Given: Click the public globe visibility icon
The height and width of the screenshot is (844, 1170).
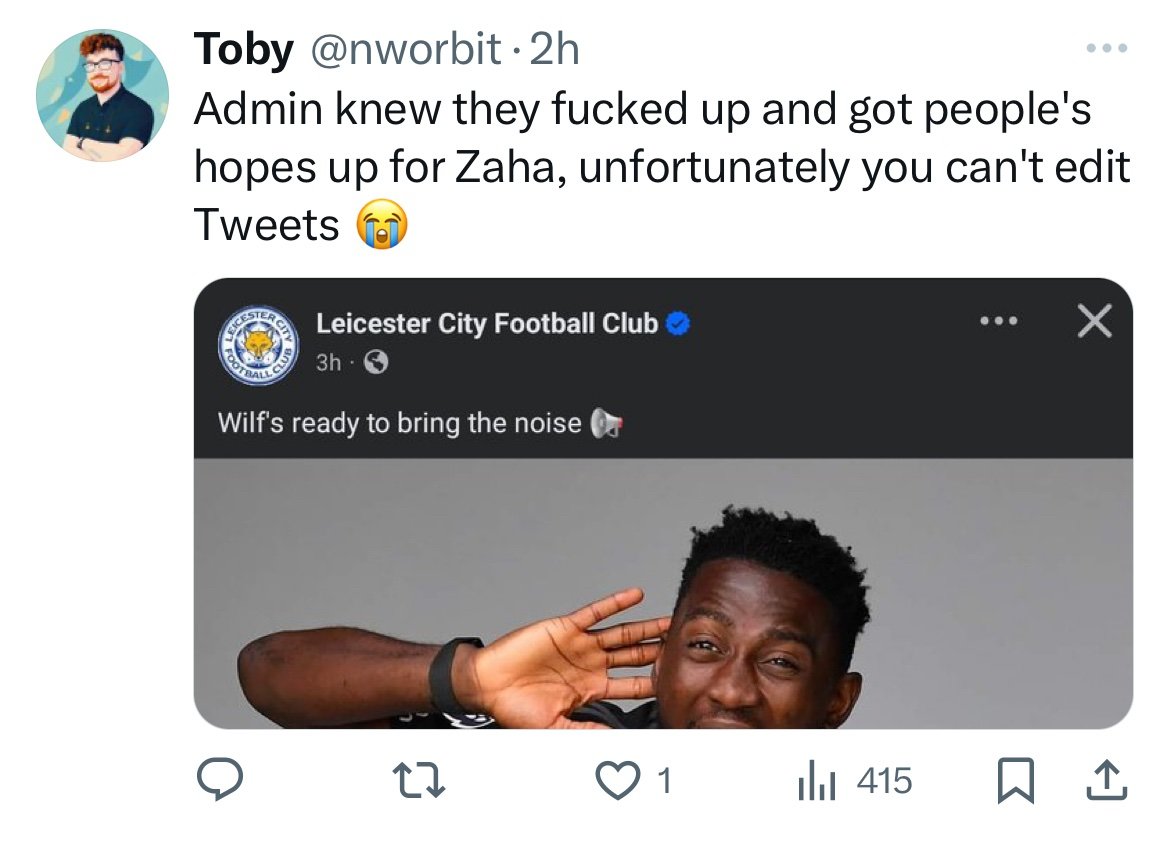Looking at the screenshot, I should (x=376, y=363).
